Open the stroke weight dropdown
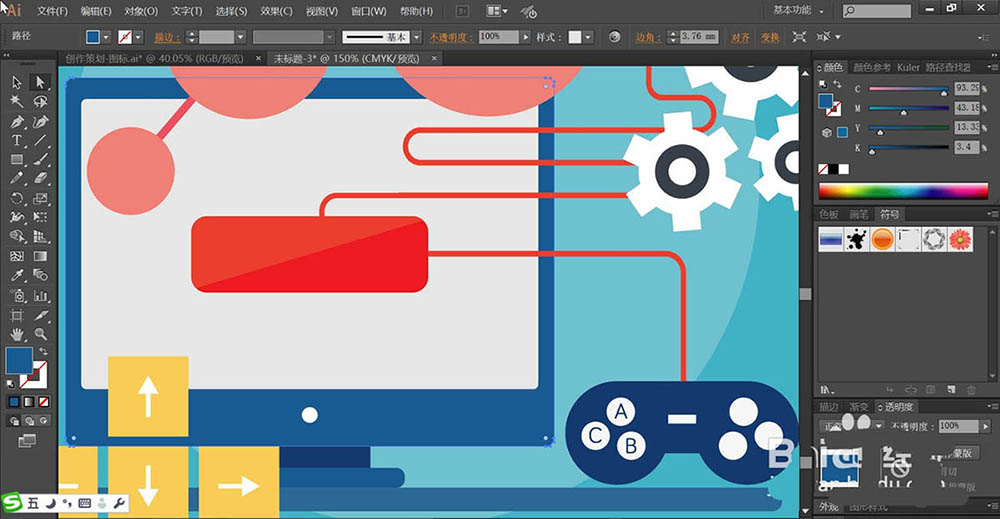Image resolution: width=1000 pixels, height=519 pixels. click(240, 37)
